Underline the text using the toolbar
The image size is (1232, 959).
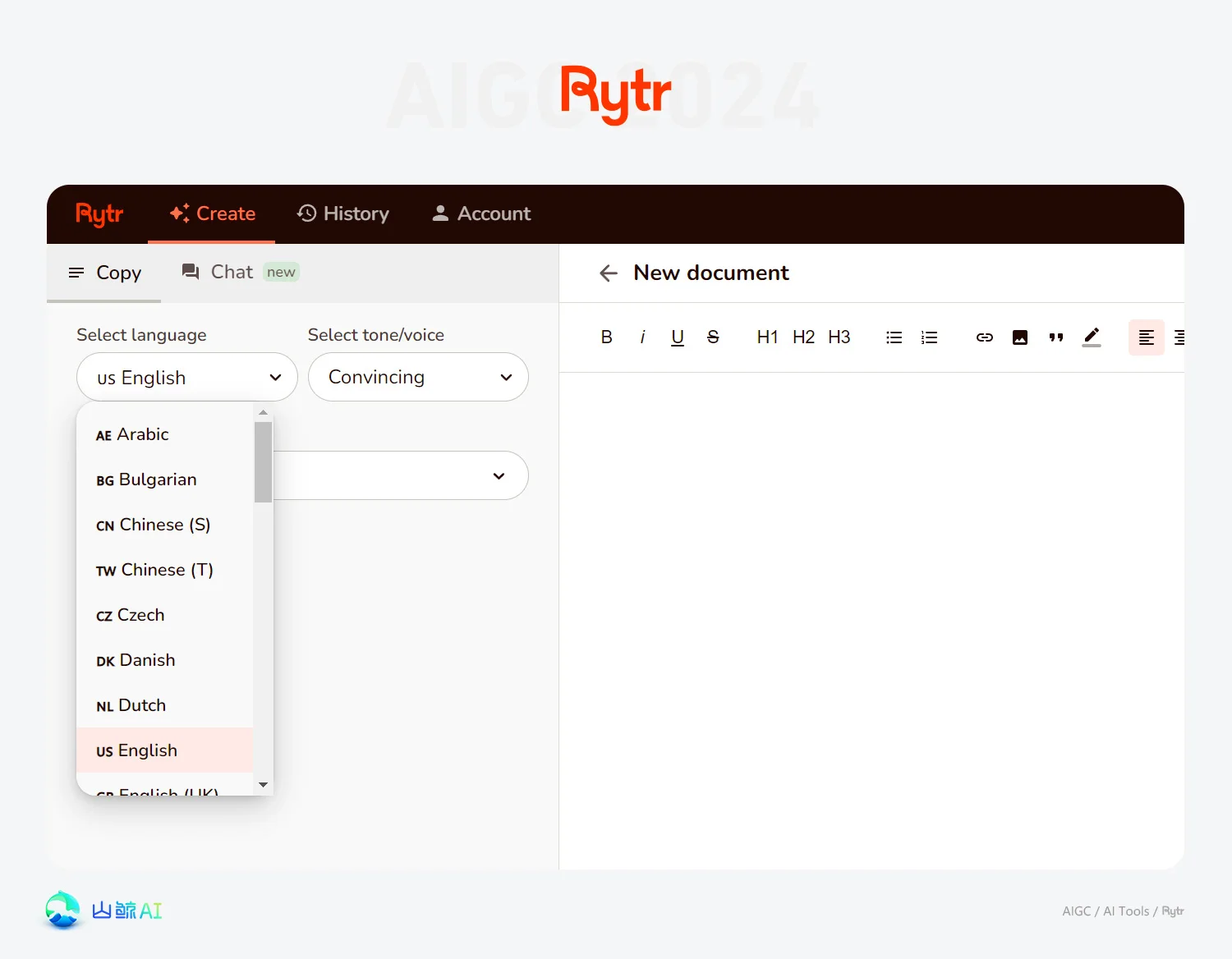coord(678,337)
